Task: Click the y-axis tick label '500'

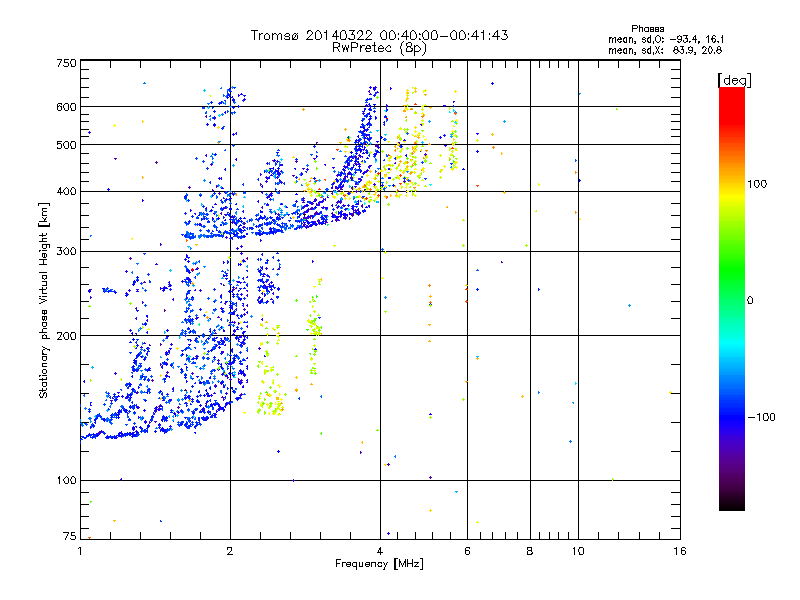Action: click(66, 145)
